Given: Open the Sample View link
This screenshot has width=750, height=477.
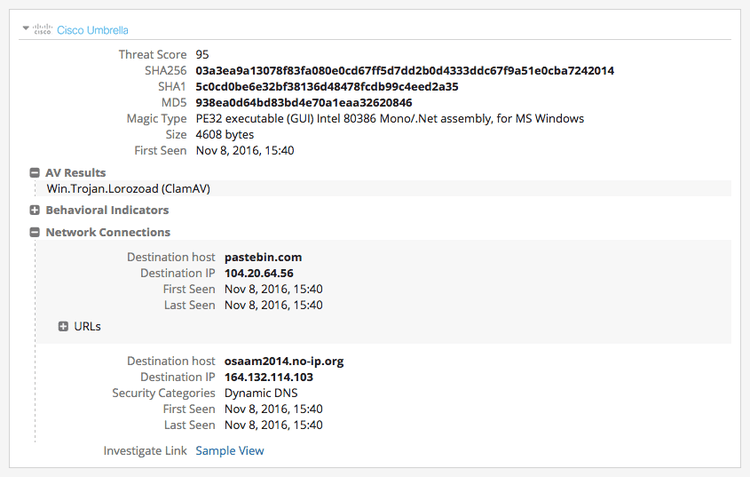Looking at the screenshot, I should 229,451.
